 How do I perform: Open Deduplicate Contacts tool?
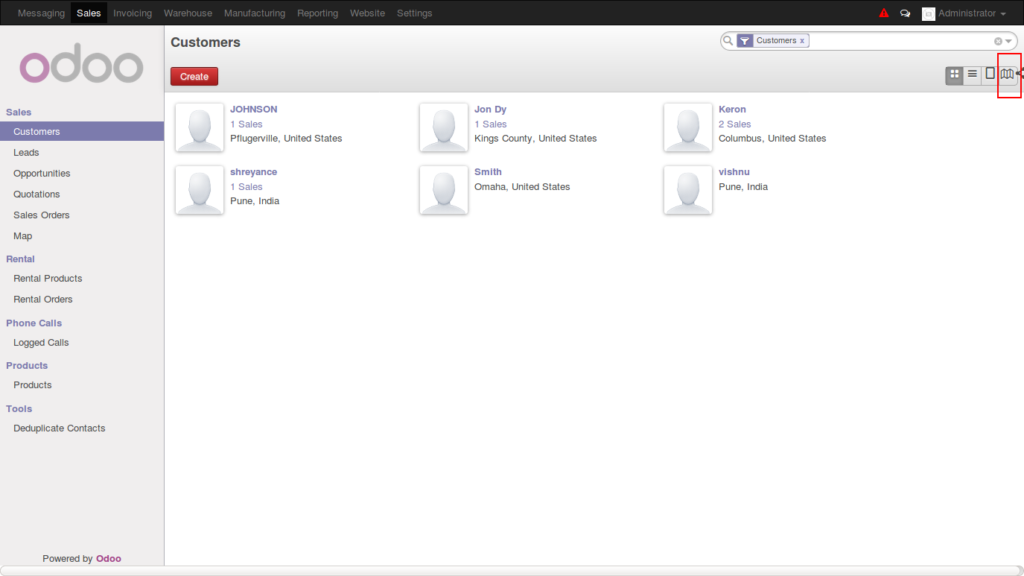[x=60, y=428]
